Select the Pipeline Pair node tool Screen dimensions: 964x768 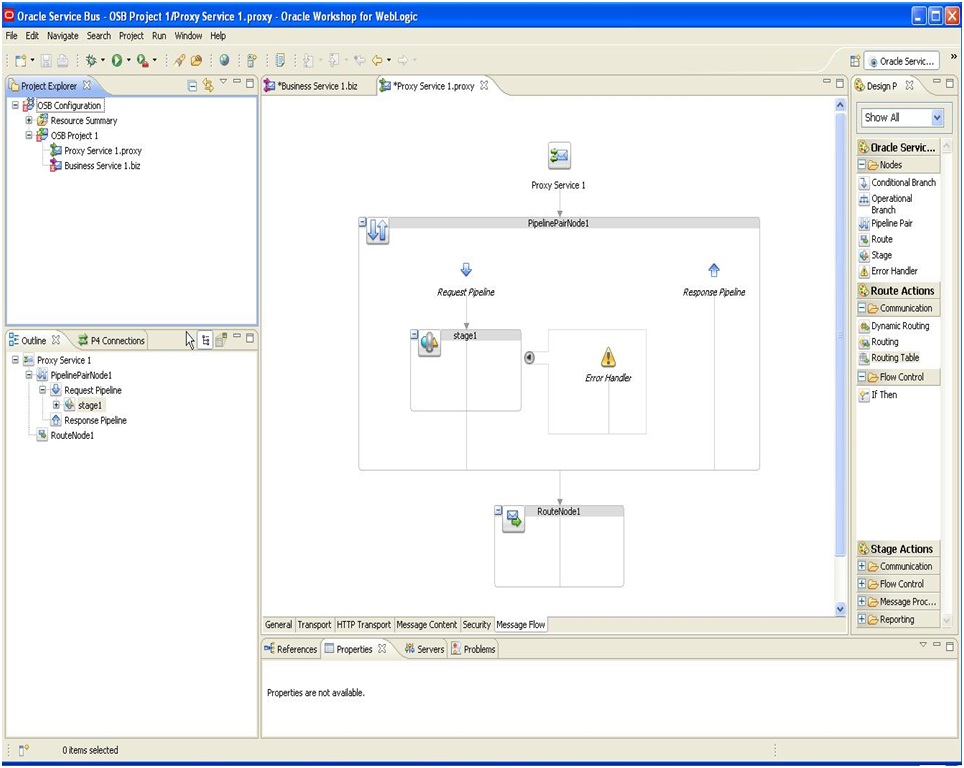coord(903,223)
